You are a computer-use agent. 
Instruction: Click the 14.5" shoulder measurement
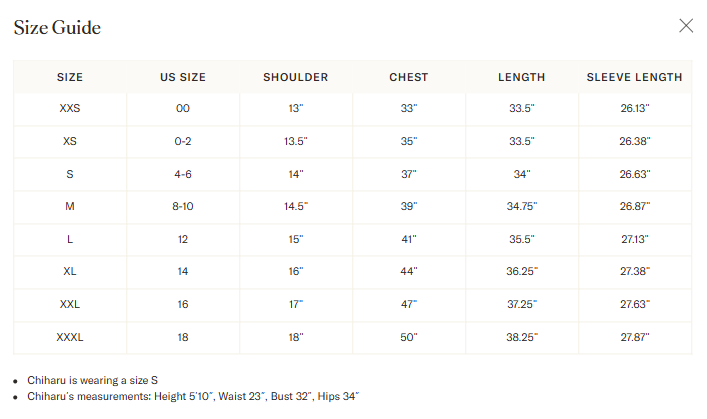coord(296,207)
